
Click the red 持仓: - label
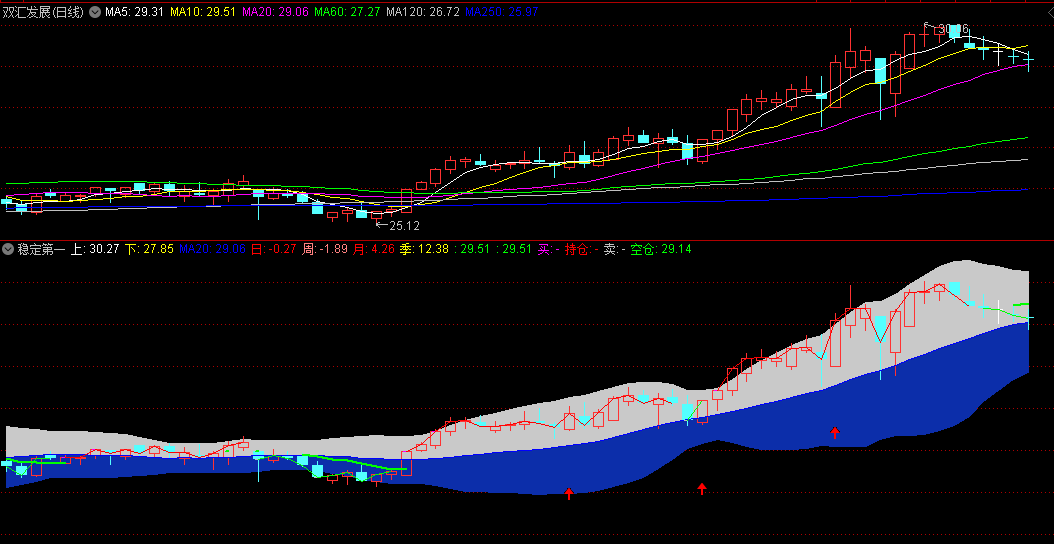point(581,249)
